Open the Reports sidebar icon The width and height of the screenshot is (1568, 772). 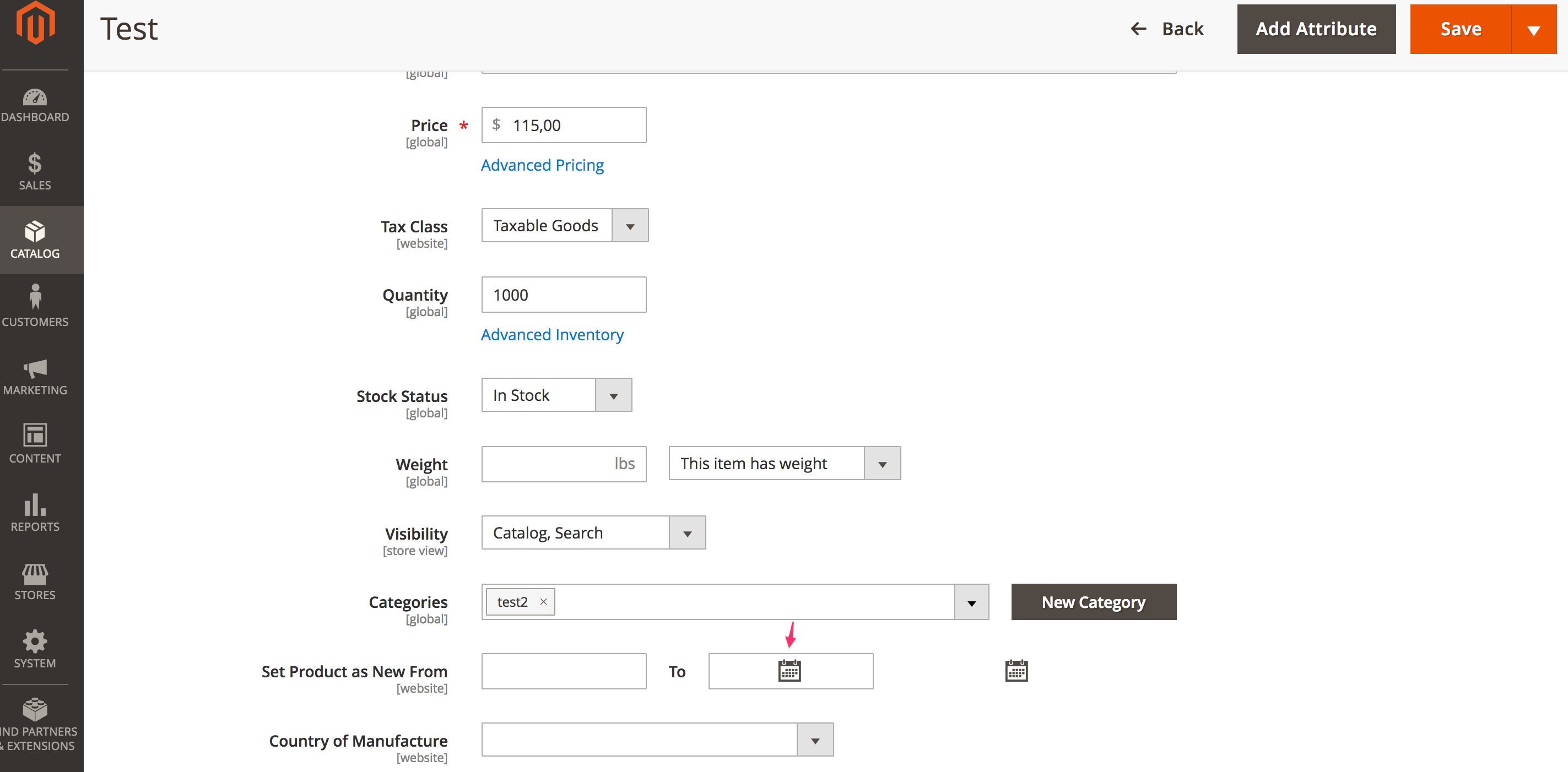(x=35, y=512)
